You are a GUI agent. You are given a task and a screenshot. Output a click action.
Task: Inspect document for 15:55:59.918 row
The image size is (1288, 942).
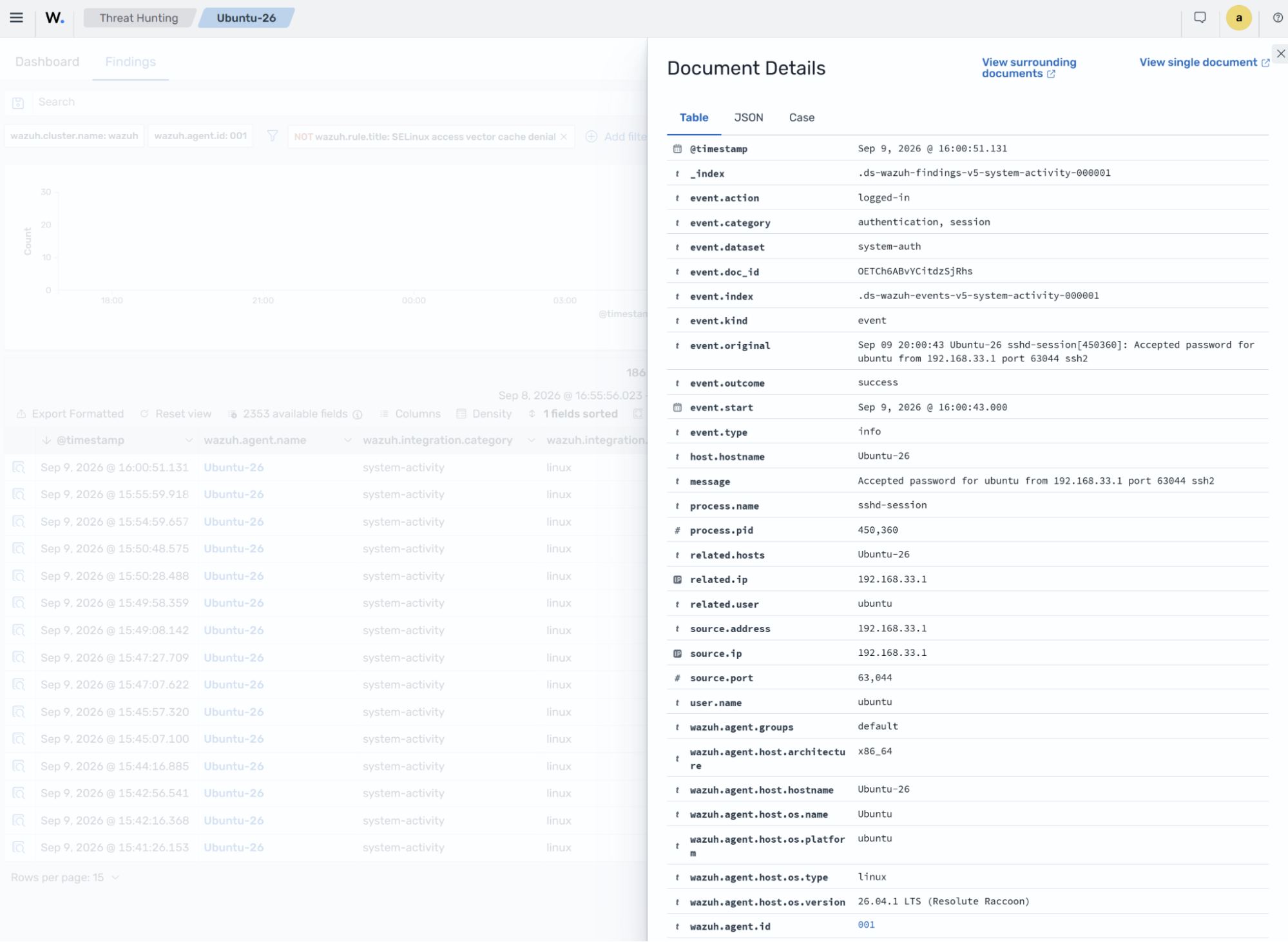pos(19,494)
